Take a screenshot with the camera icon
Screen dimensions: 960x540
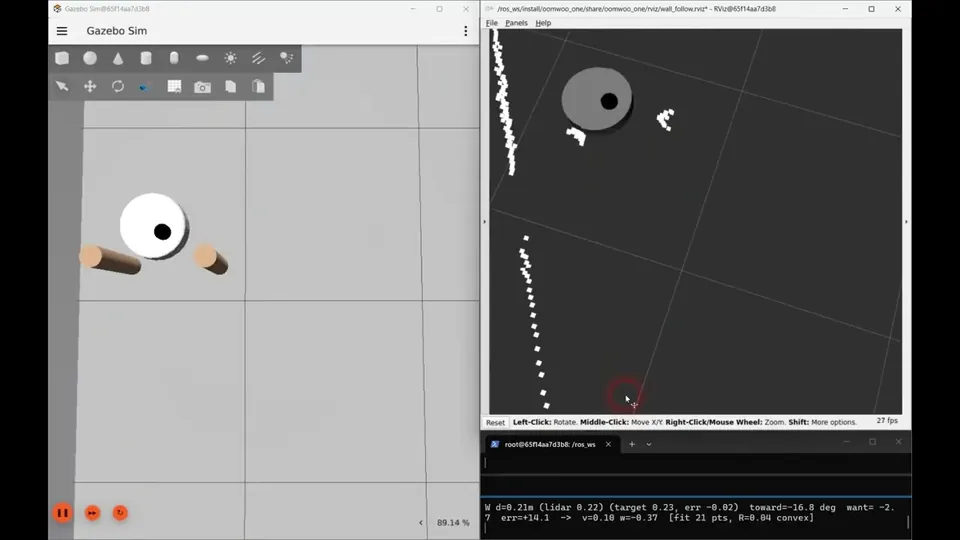202,87
